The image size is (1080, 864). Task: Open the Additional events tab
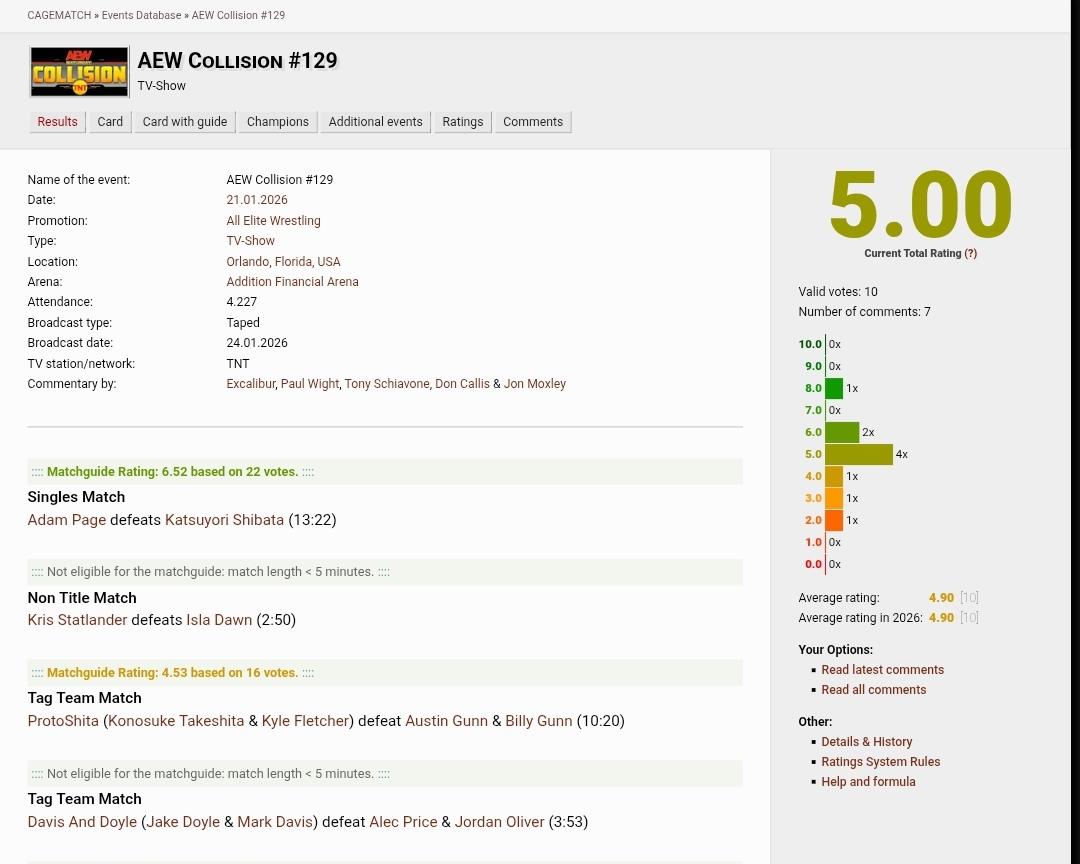coord(375,122)
